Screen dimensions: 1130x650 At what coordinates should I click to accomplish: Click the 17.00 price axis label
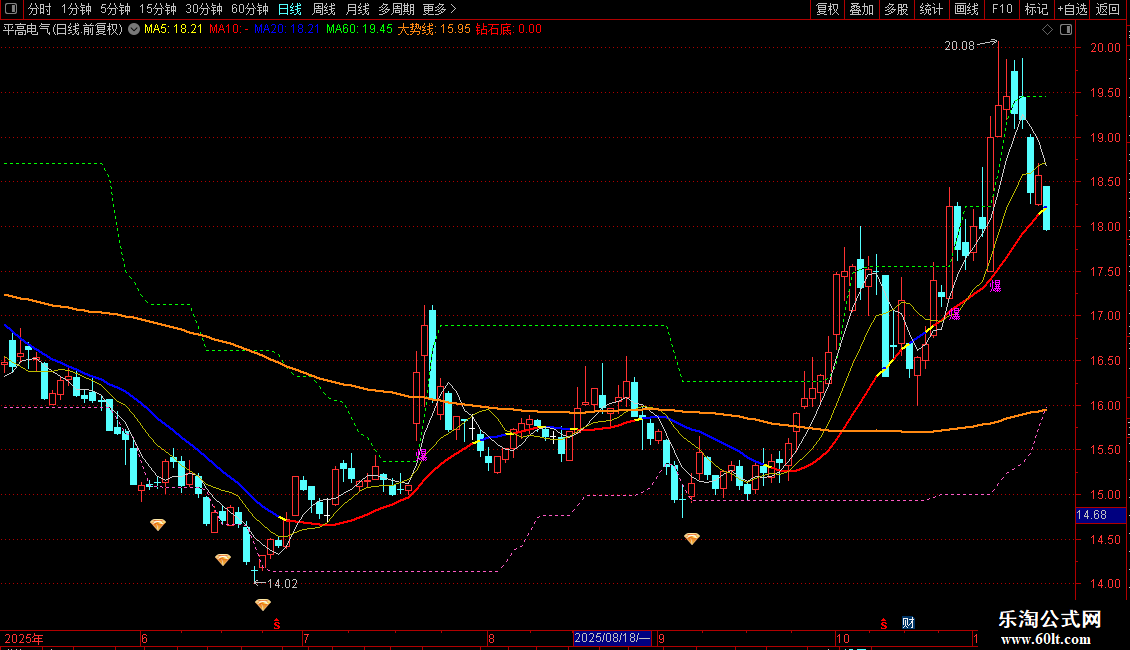pos(1105,316)
